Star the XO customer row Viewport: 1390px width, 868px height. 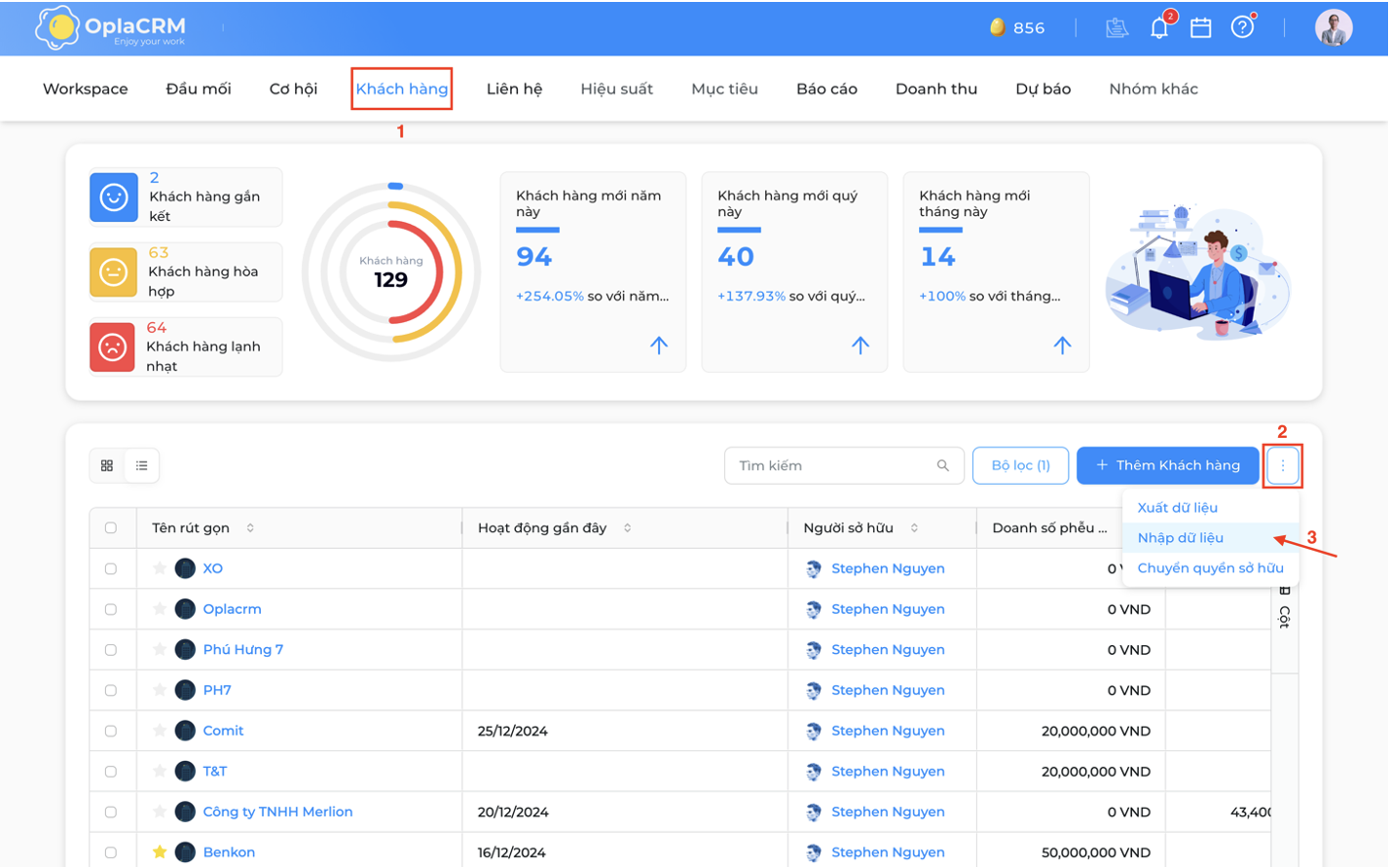click(x=160, y=568)
